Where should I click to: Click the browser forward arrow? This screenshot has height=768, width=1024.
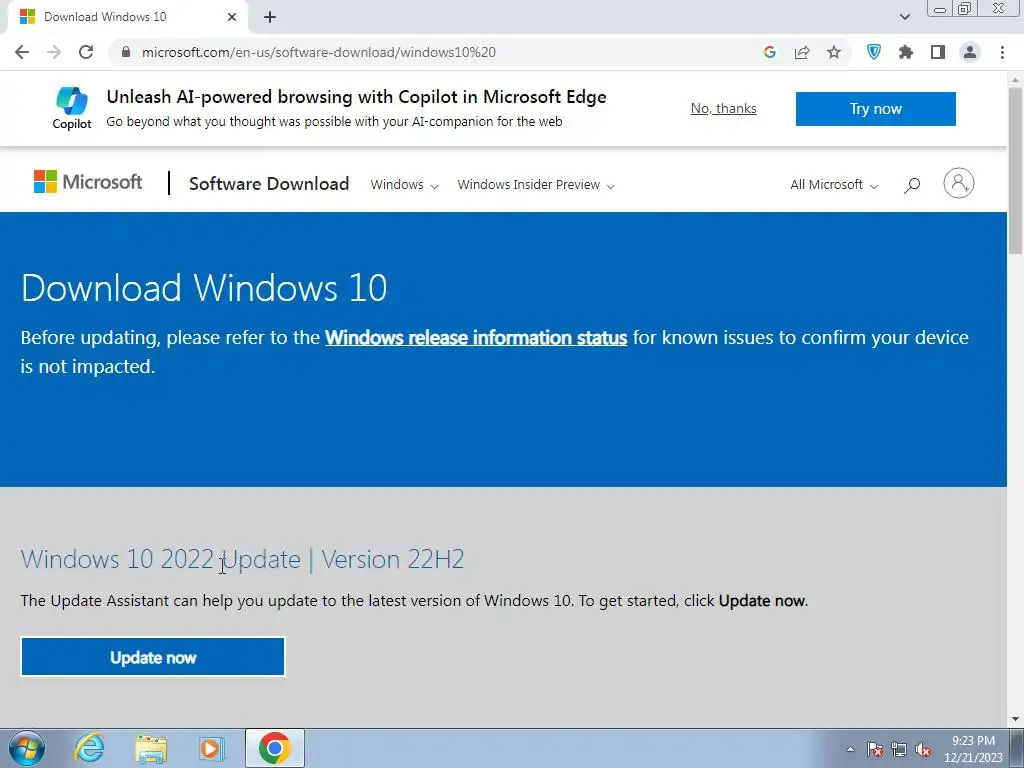[54, 52]
